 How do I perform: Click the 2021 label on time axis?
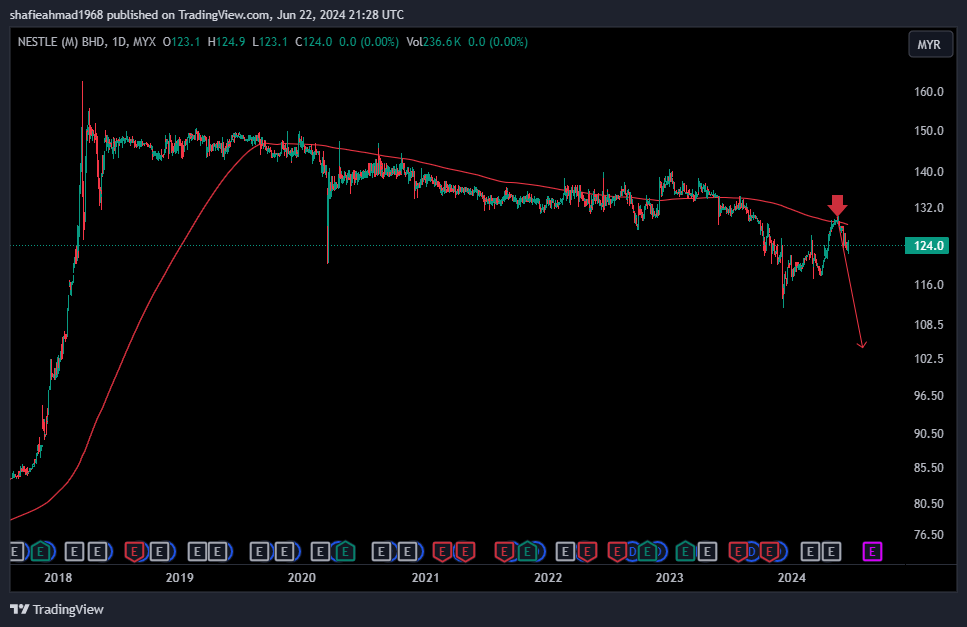pos(426,578)
